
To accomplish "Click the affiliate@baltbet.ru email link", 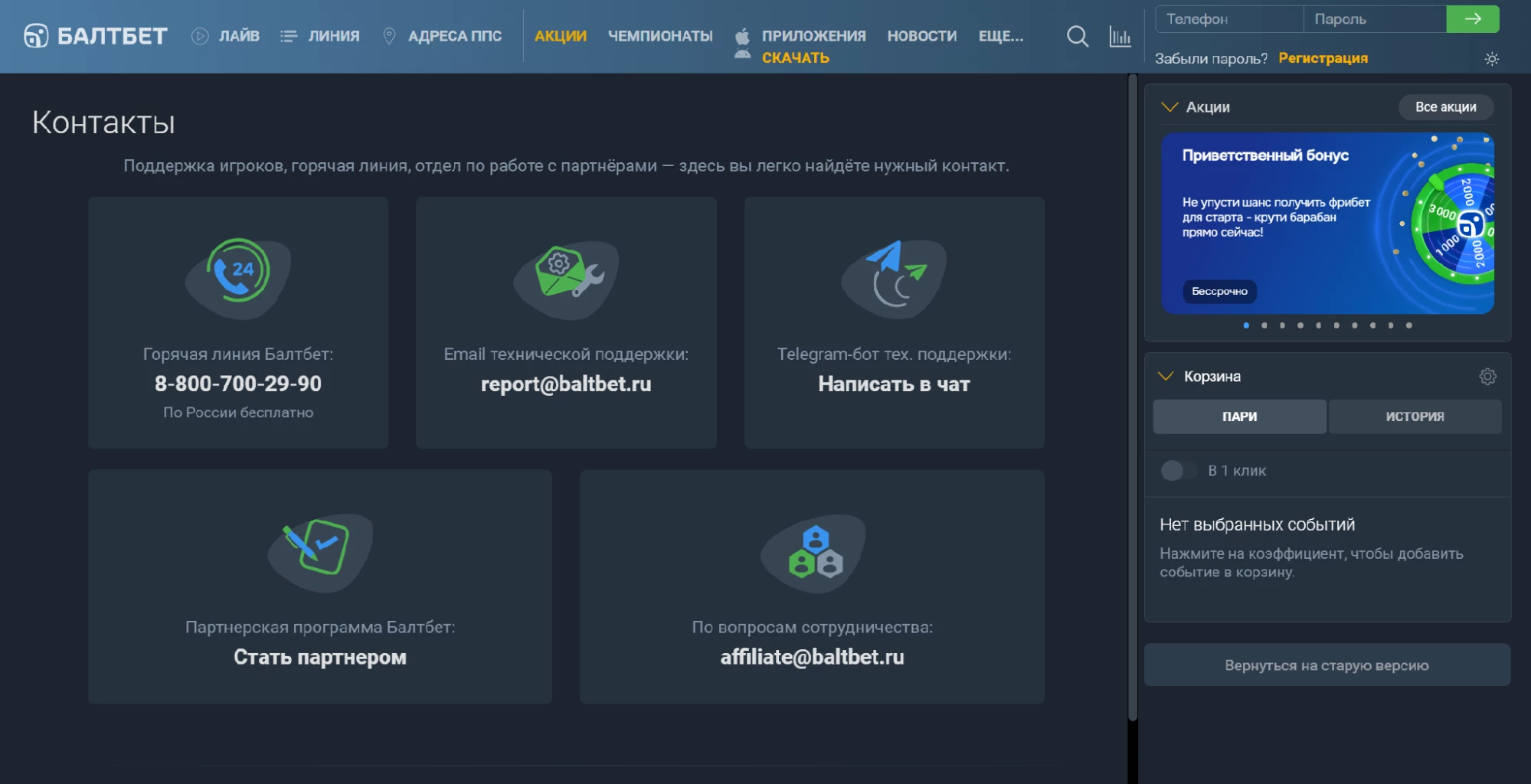I will (x=812, y=658).
